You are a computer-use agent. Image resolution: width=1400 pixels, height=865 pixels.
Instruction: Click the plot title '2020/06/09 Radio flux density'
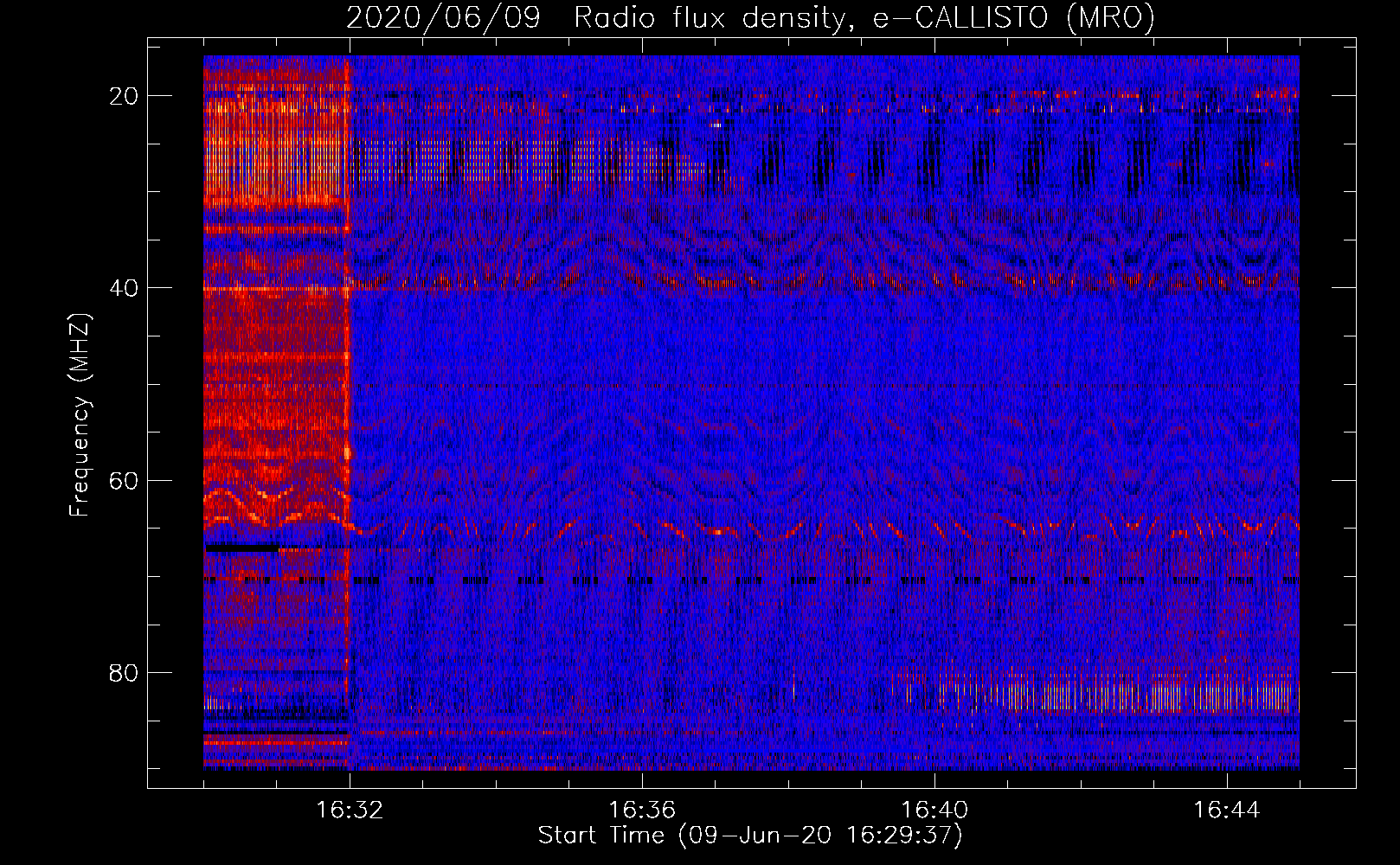click(x=750, y=17)
